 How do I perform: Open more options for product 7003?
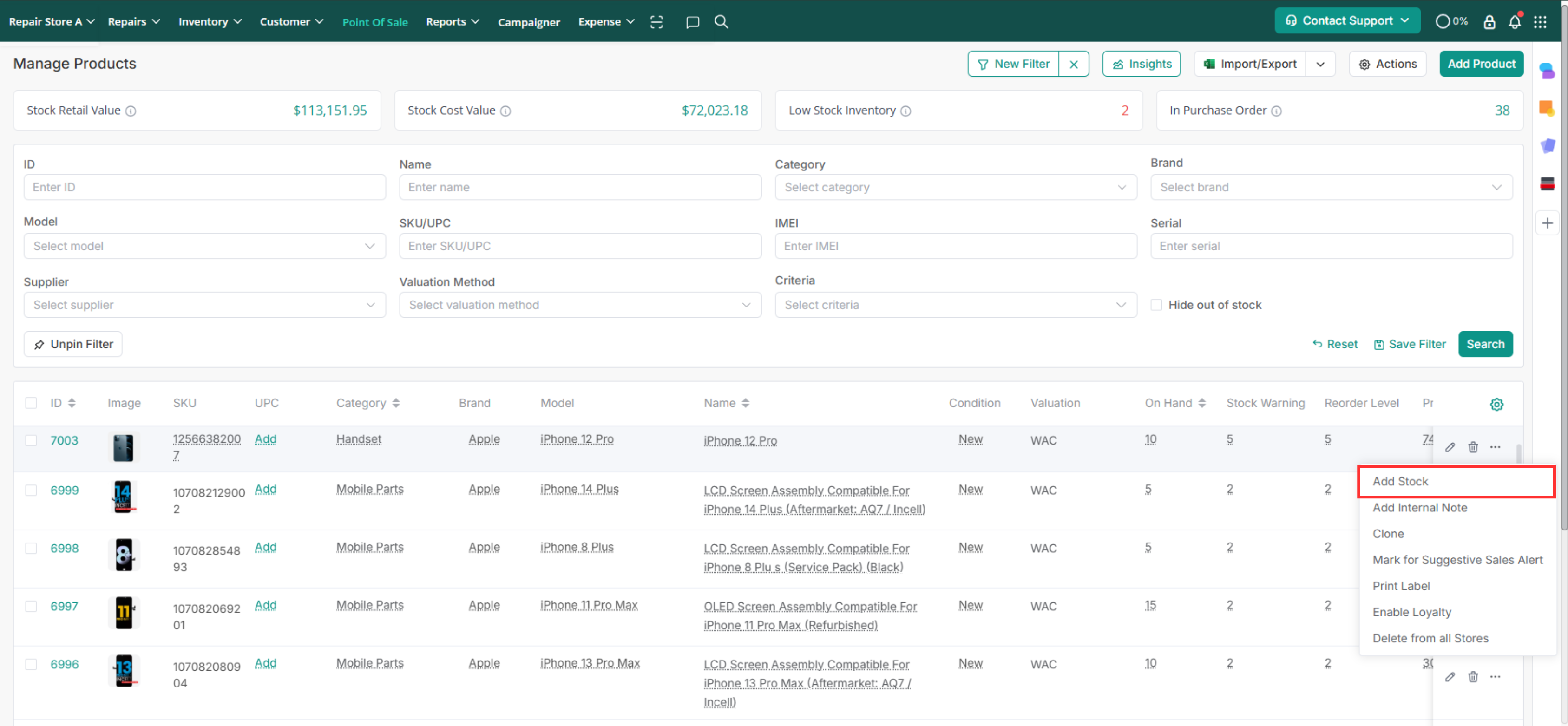click(x=1495, y=447)
